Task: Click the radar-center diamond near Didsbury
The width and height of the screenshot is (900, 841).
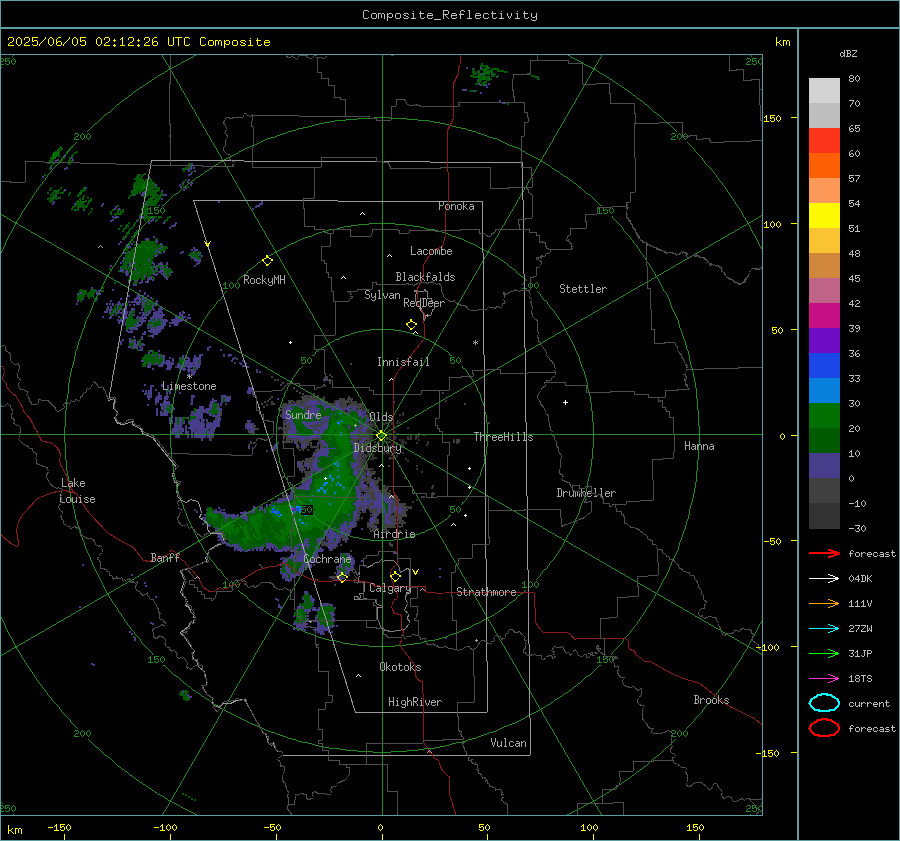Action: [x=381, y=436]
